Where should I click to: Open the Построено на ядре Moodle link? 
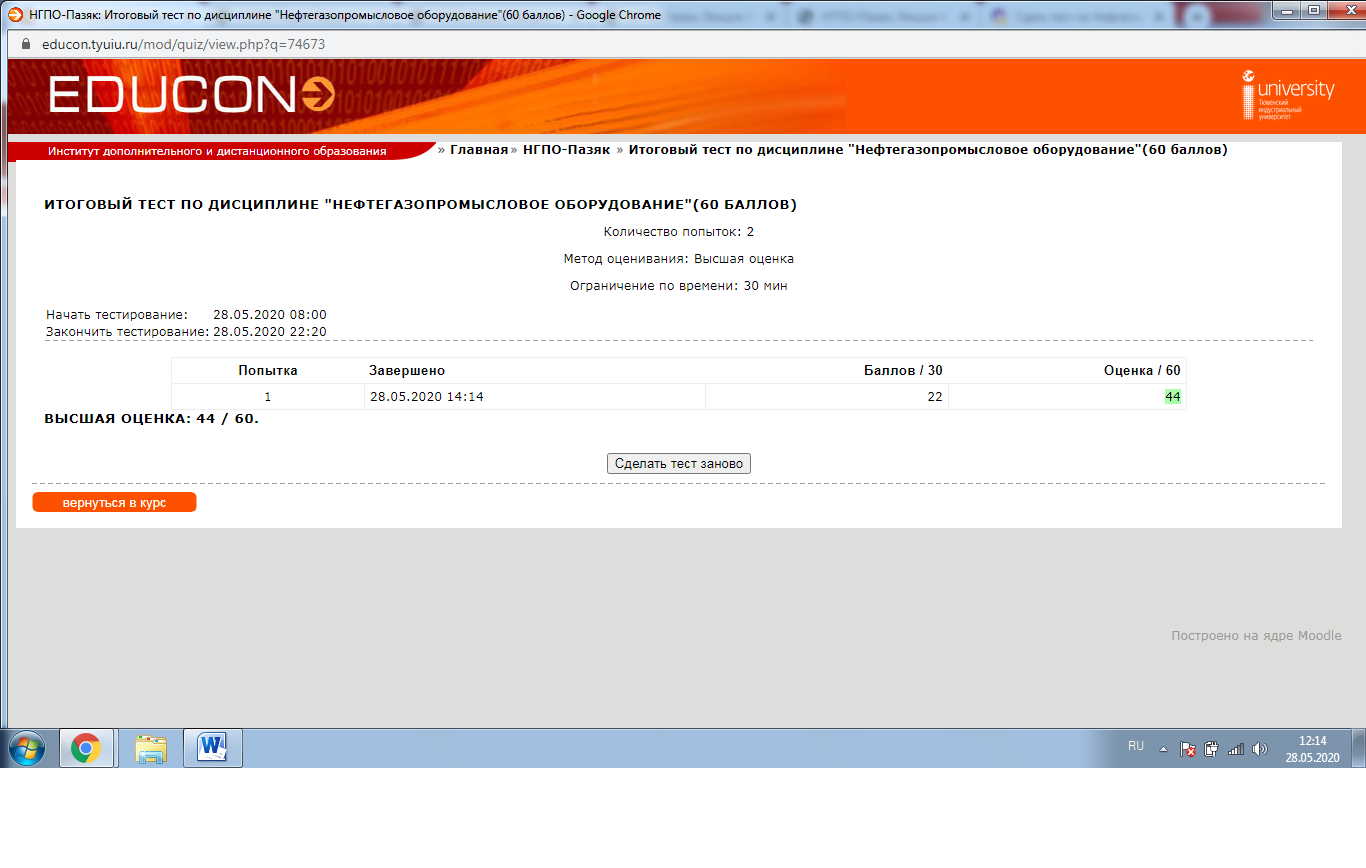click(1256, 636)
